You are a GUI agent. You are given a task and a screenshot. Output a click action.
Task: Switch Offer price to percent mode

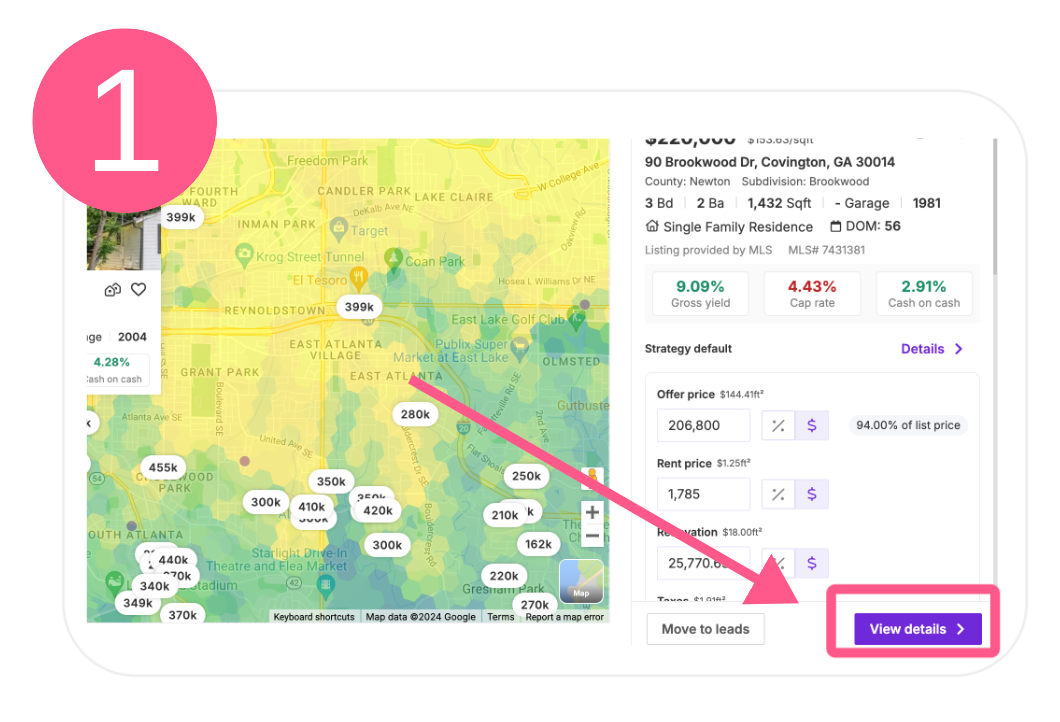click(778, 425)
